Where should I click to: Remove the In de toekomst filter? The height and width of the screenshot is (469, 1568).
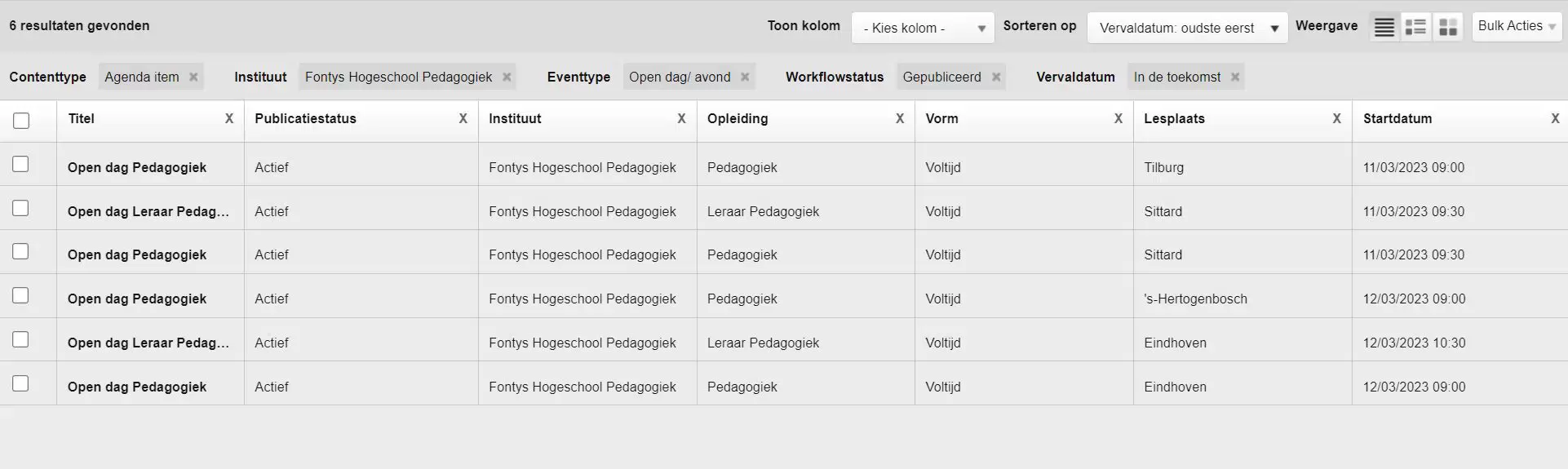[1235, 77]
